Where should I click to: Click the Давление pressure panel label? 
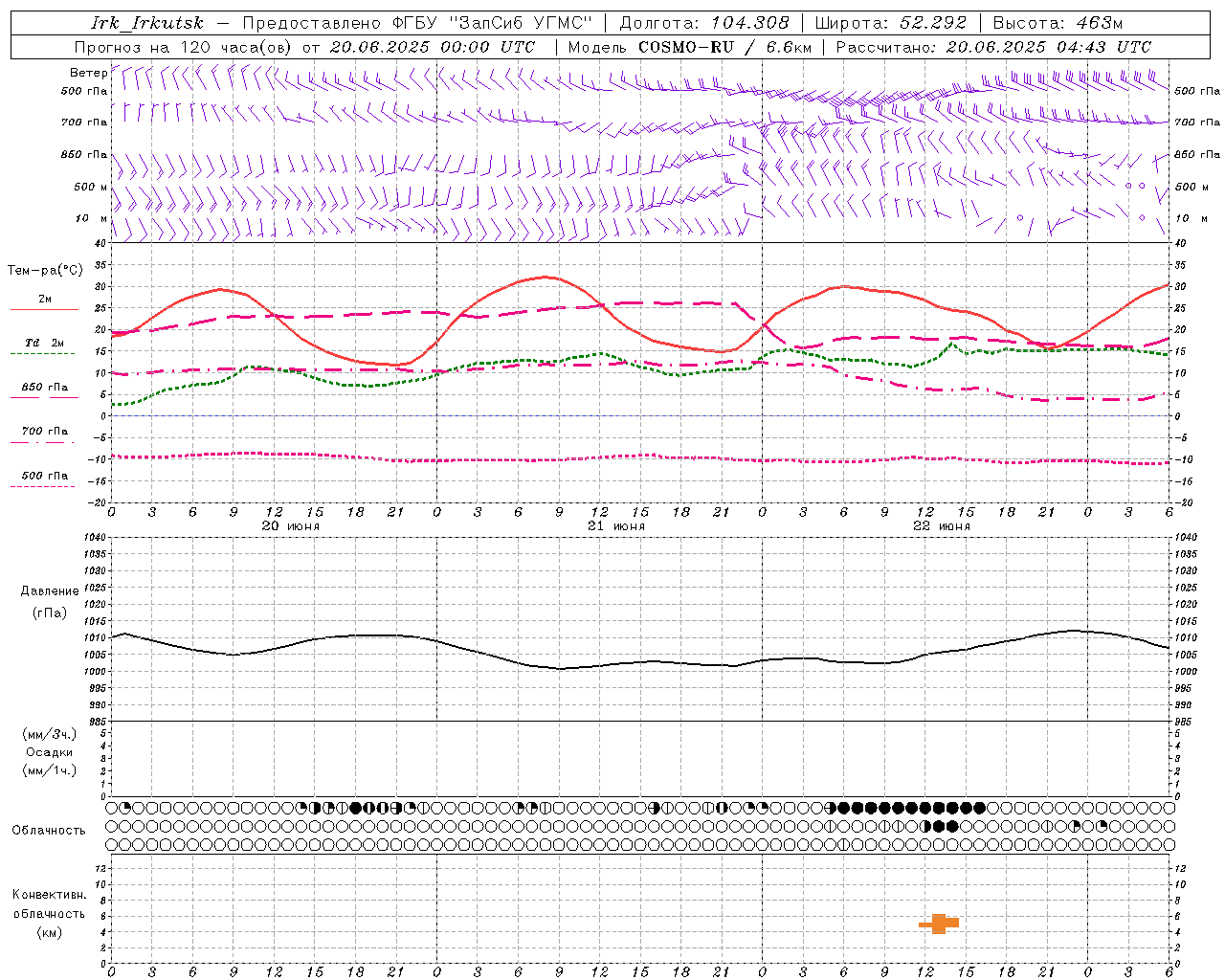[50, 591]
